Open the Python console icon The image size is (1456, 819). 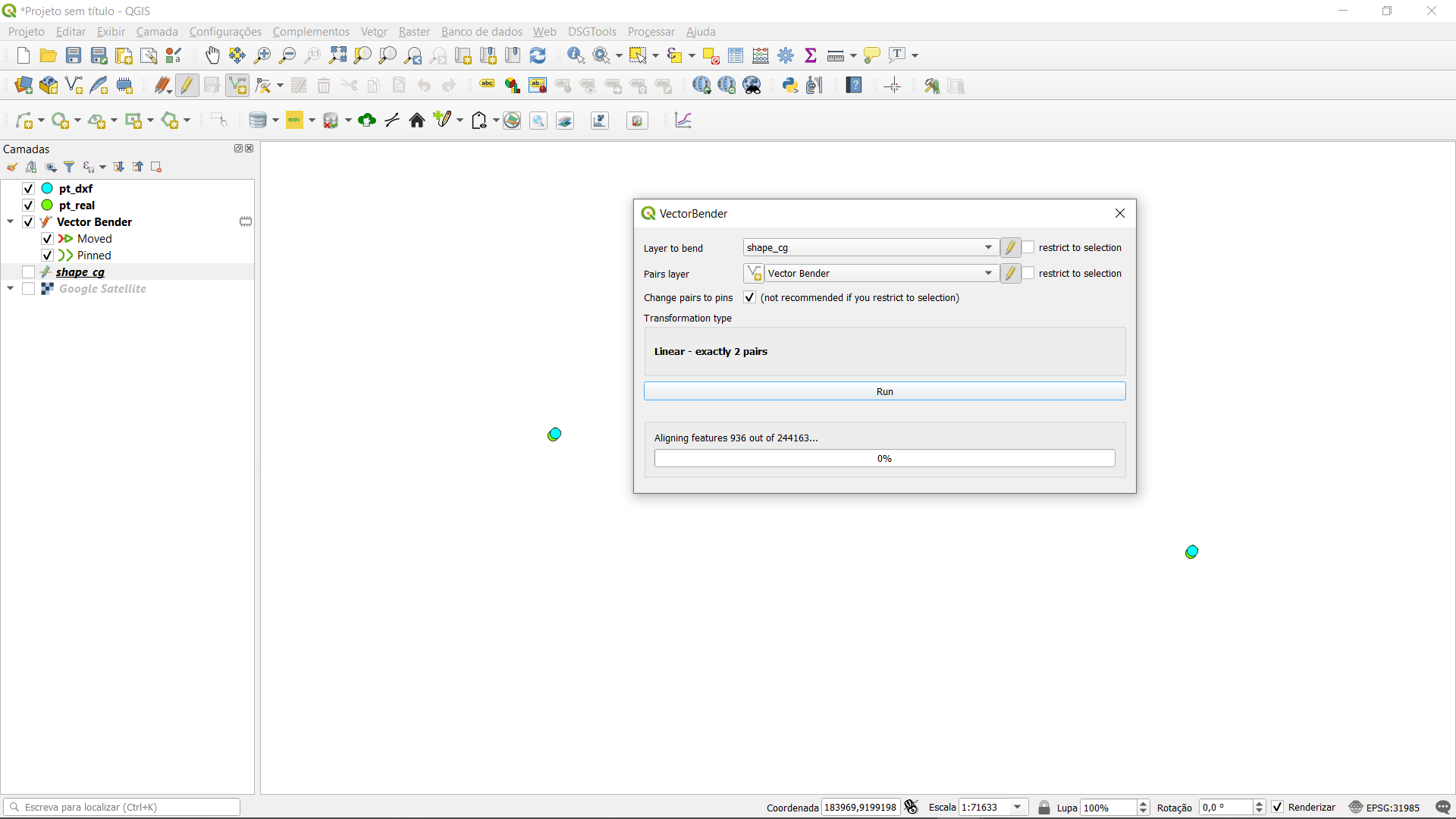pyautogui.click(x=790, y=86)
